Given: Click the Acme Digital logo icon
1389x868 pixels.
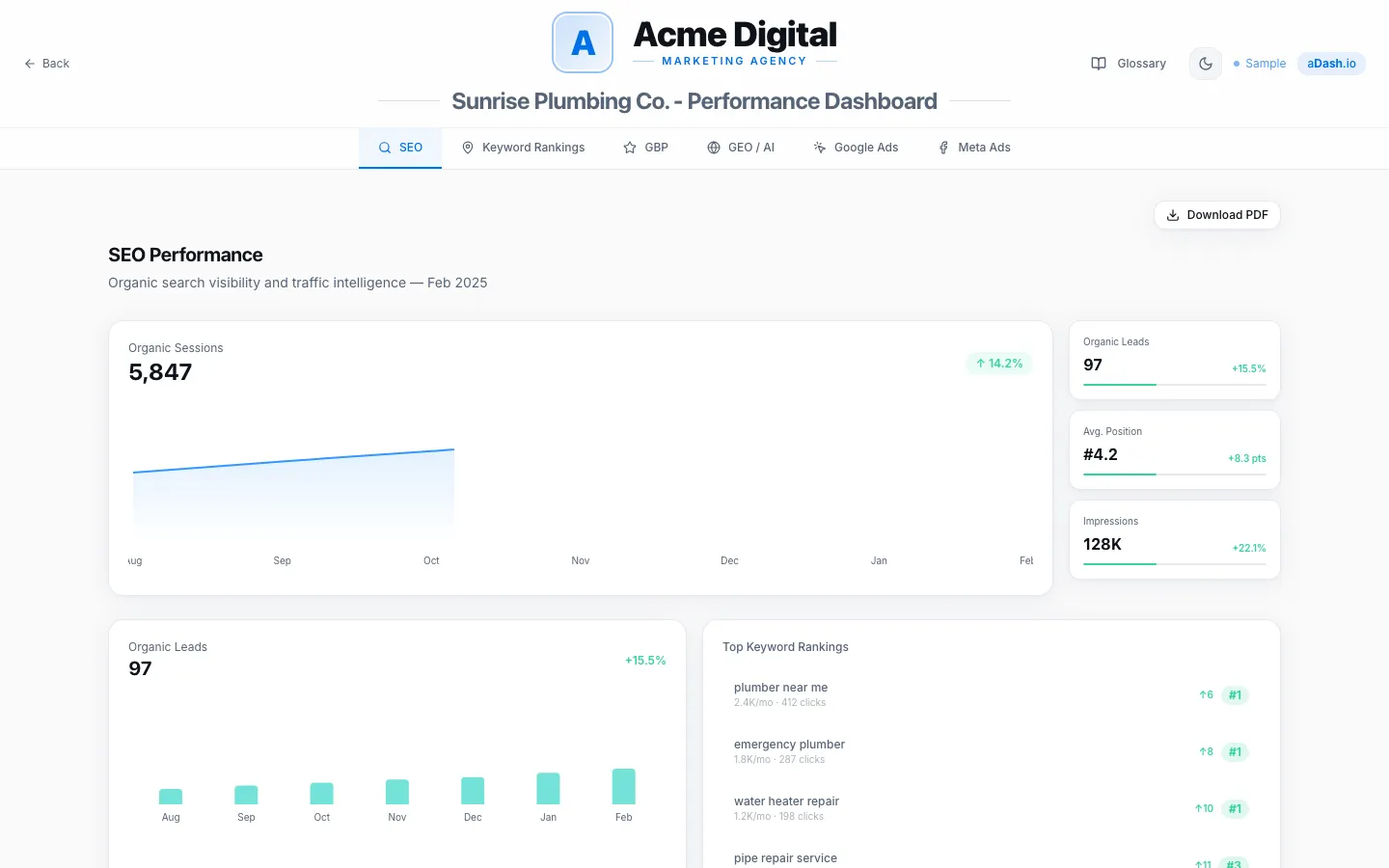Looking at the screenshot, I should [583, 42].
